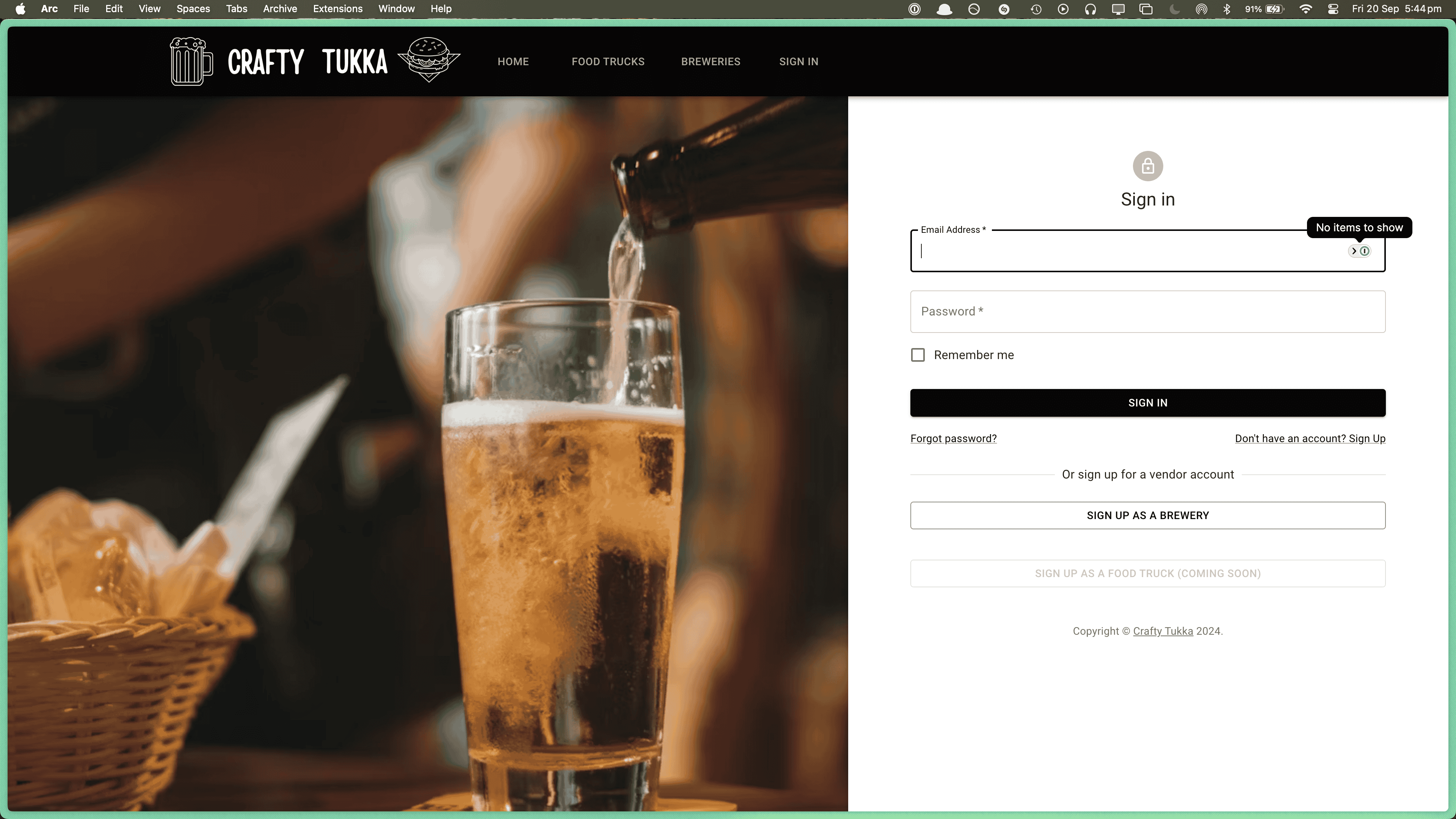Click the Cloudflare extension icon in toolbar
This screenshot has height=819, width=1456.
944,9
